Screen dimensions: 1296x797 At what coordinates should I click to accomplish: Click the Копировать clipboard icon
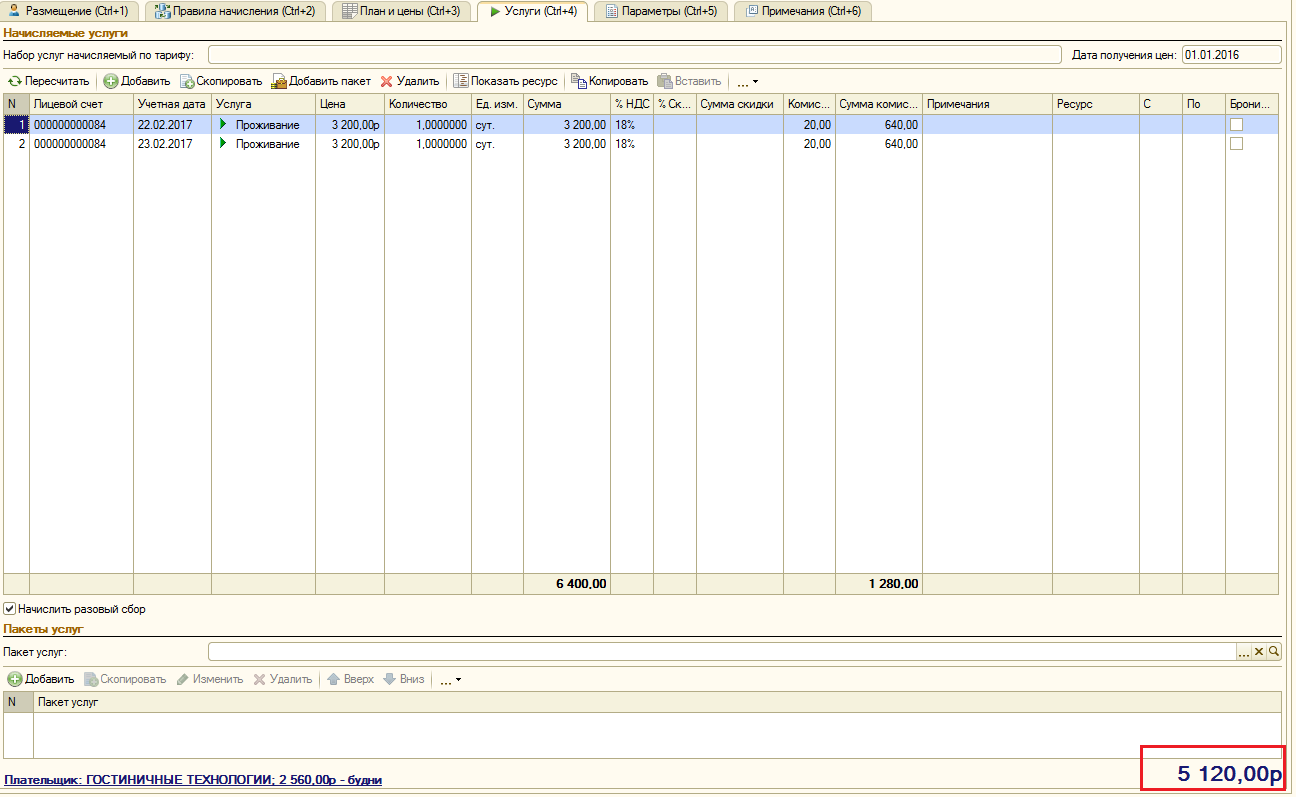coord(578,81)
